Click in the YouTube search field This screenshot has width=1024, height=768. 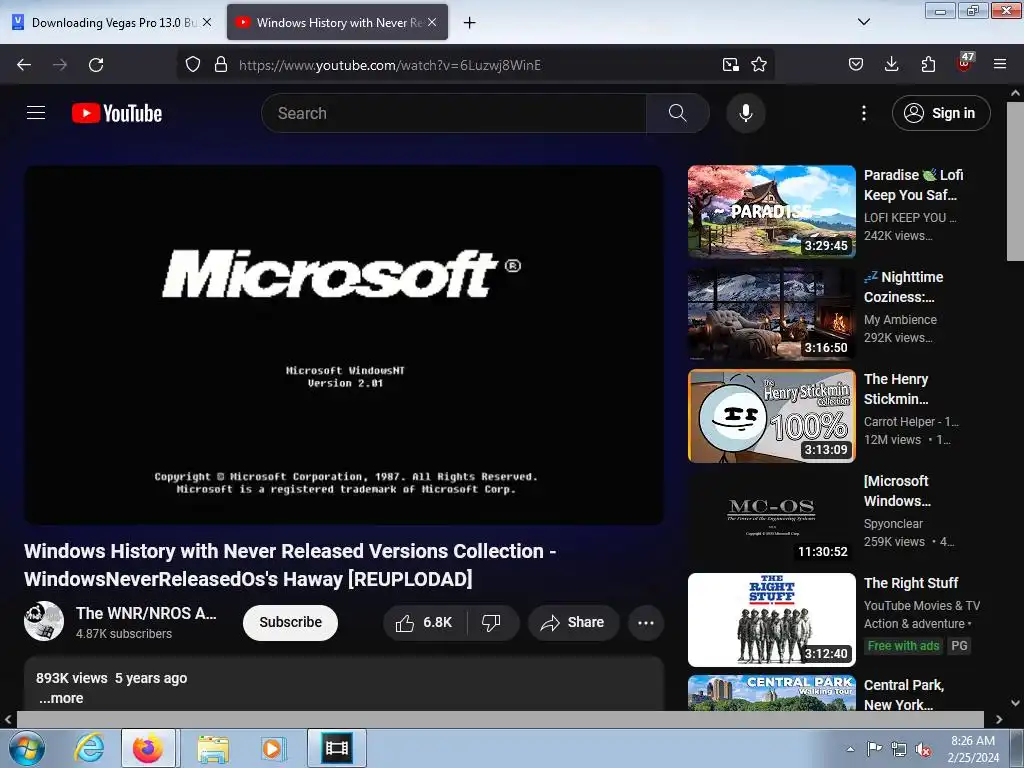tap(454, 113)
